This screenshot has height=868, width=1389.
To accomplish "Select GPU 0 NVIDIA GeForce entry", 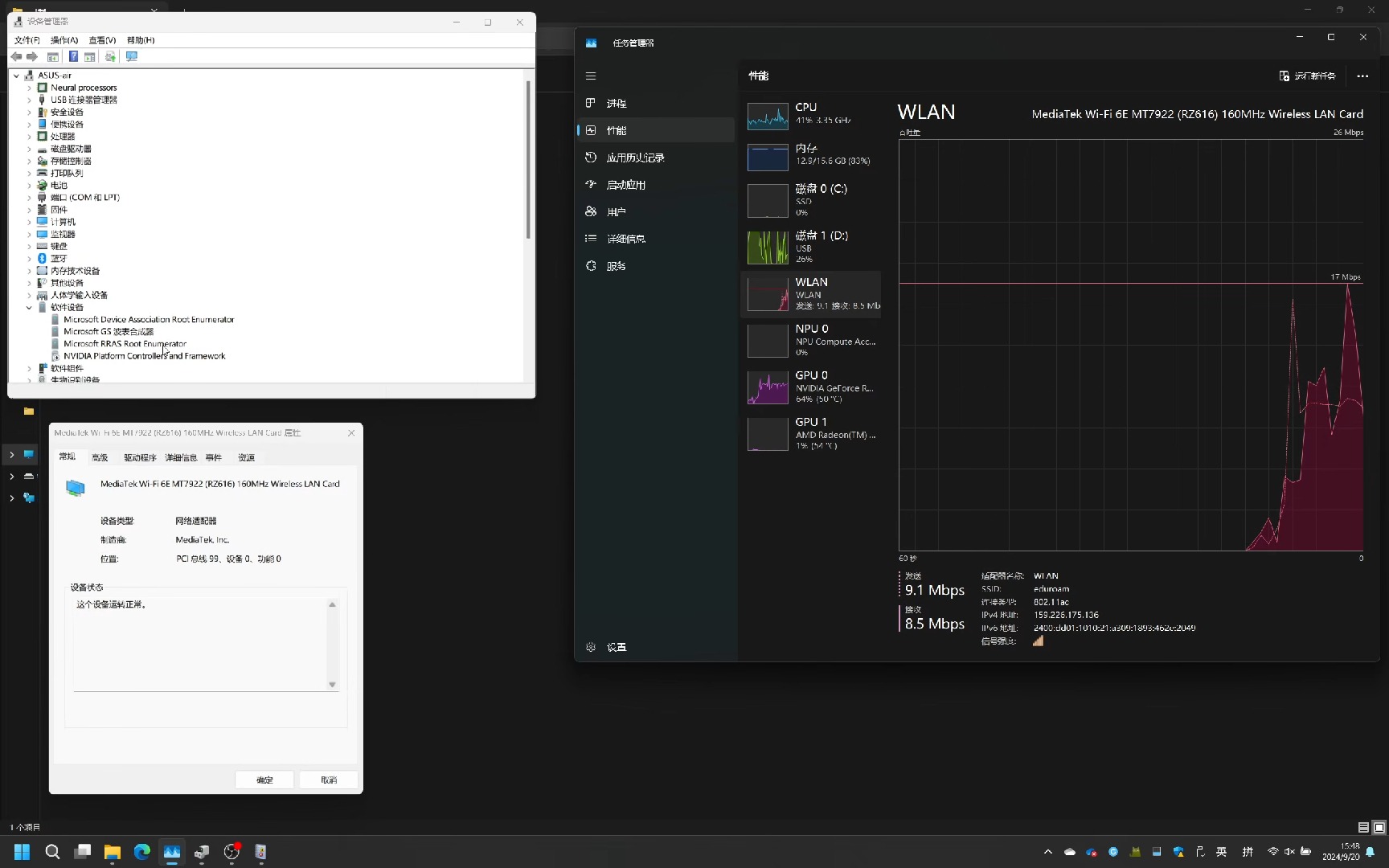I will 811,387.
